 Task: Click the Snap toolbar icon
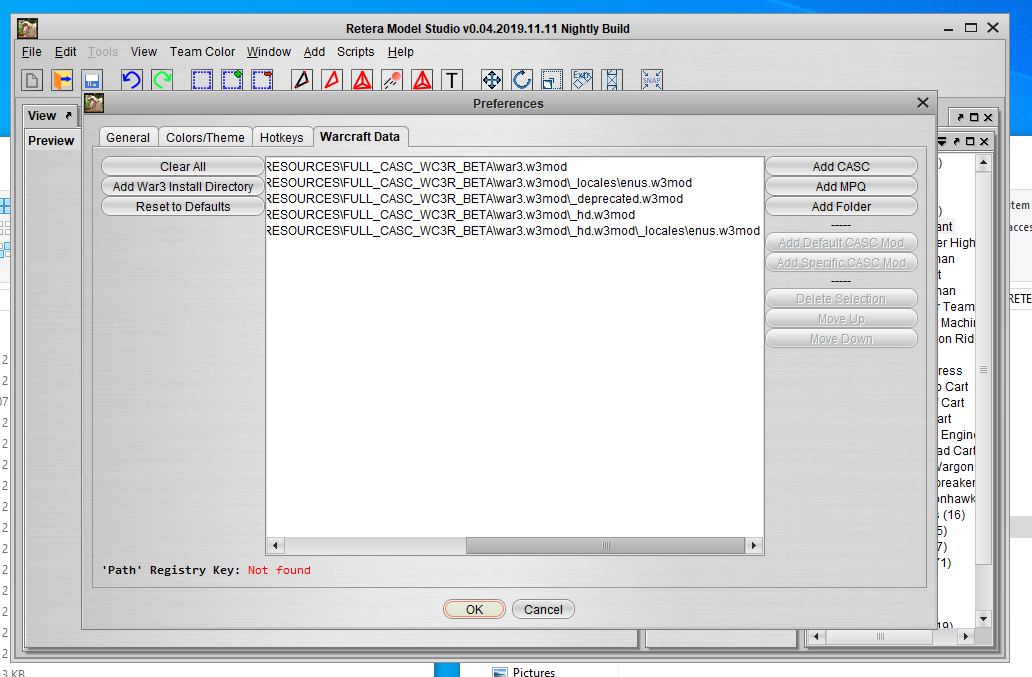click(x=652, y=80)
